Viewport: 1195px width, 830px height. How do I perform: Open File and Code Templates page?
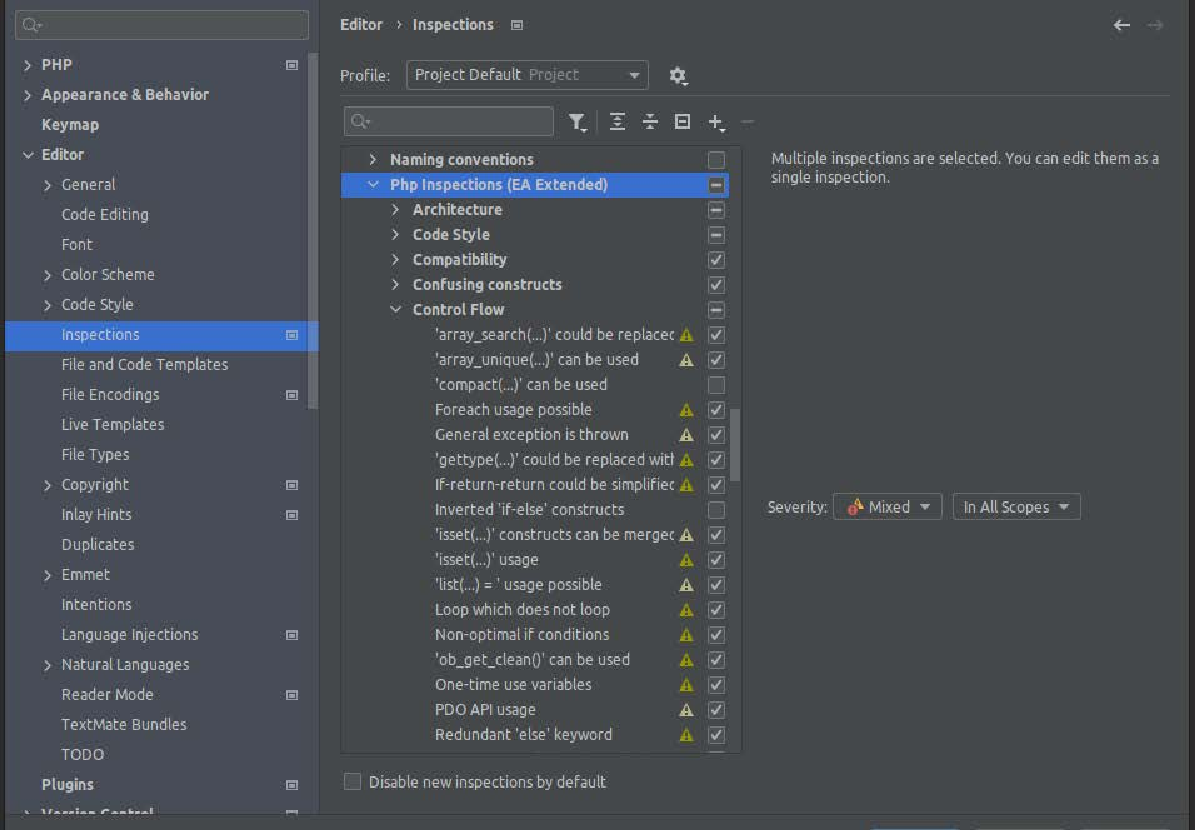pyautogui.click(x=145, y=364)
